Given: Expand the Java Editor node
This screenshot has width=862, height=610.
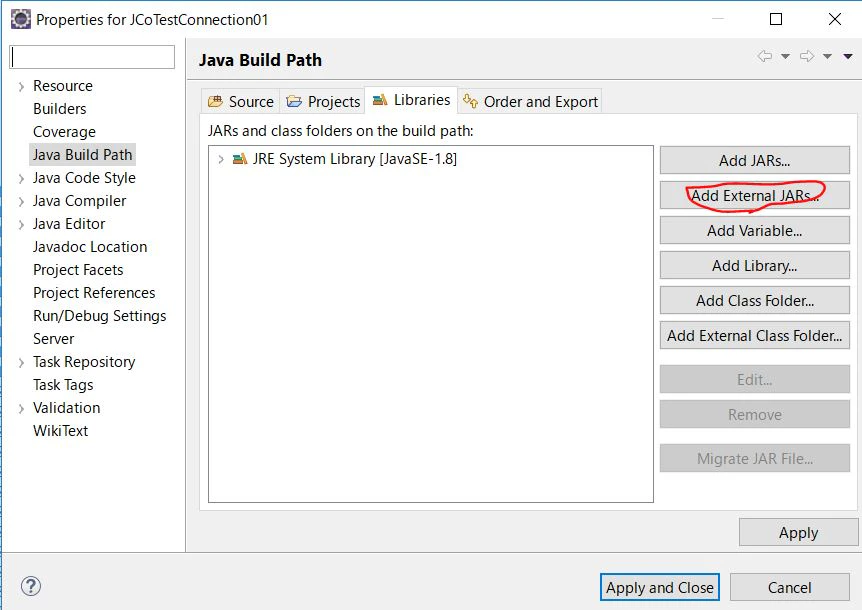Looking at the screenshot, I should [21, 225].
